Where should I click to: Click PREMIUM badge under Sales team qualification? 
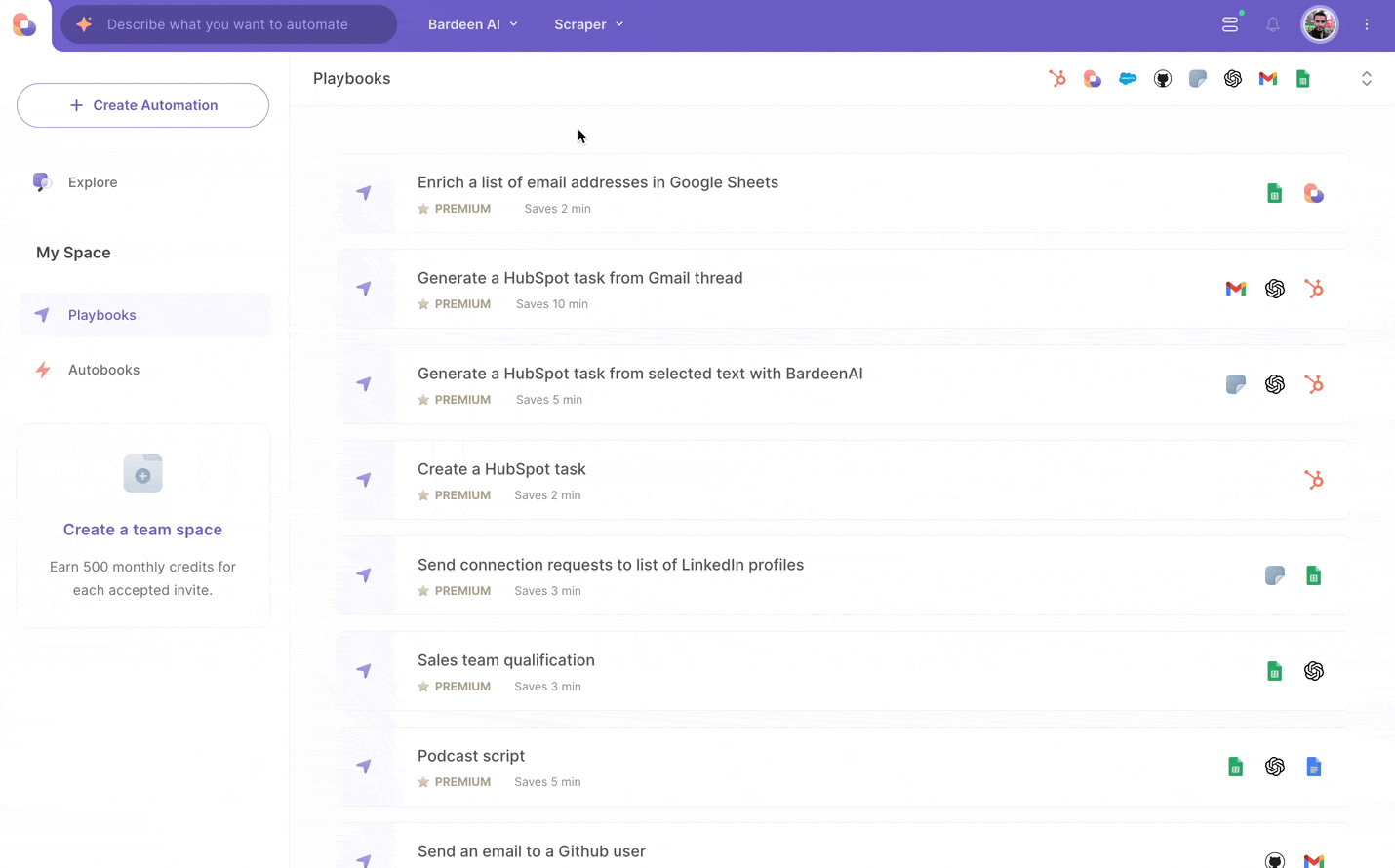pos(455,687)
